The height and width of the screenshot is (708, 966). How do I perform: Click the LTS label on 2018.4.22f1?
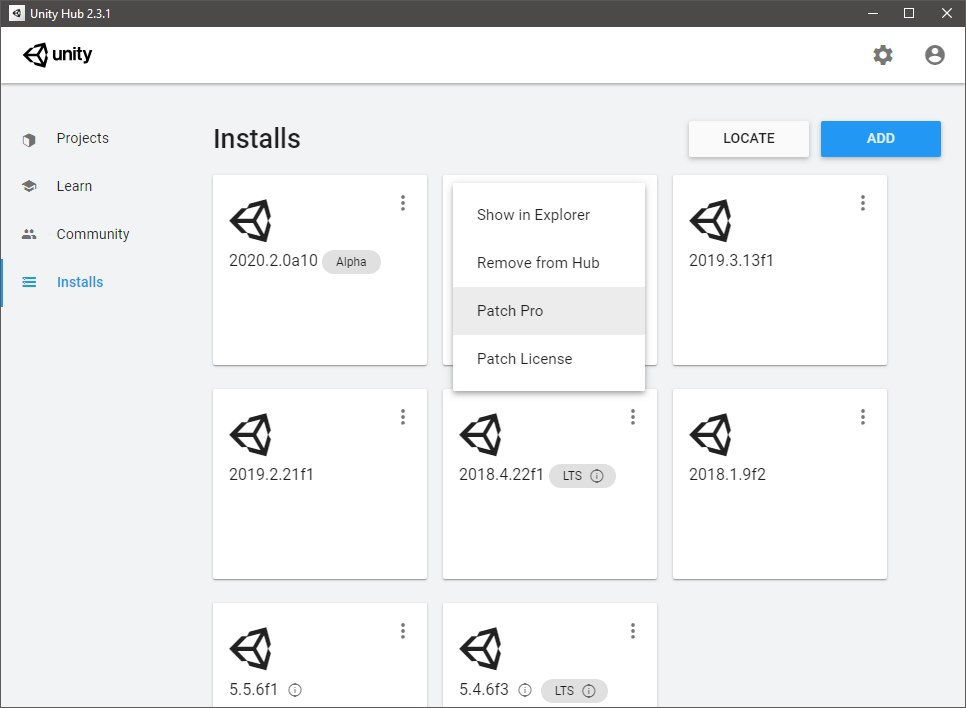click(572, 476)
